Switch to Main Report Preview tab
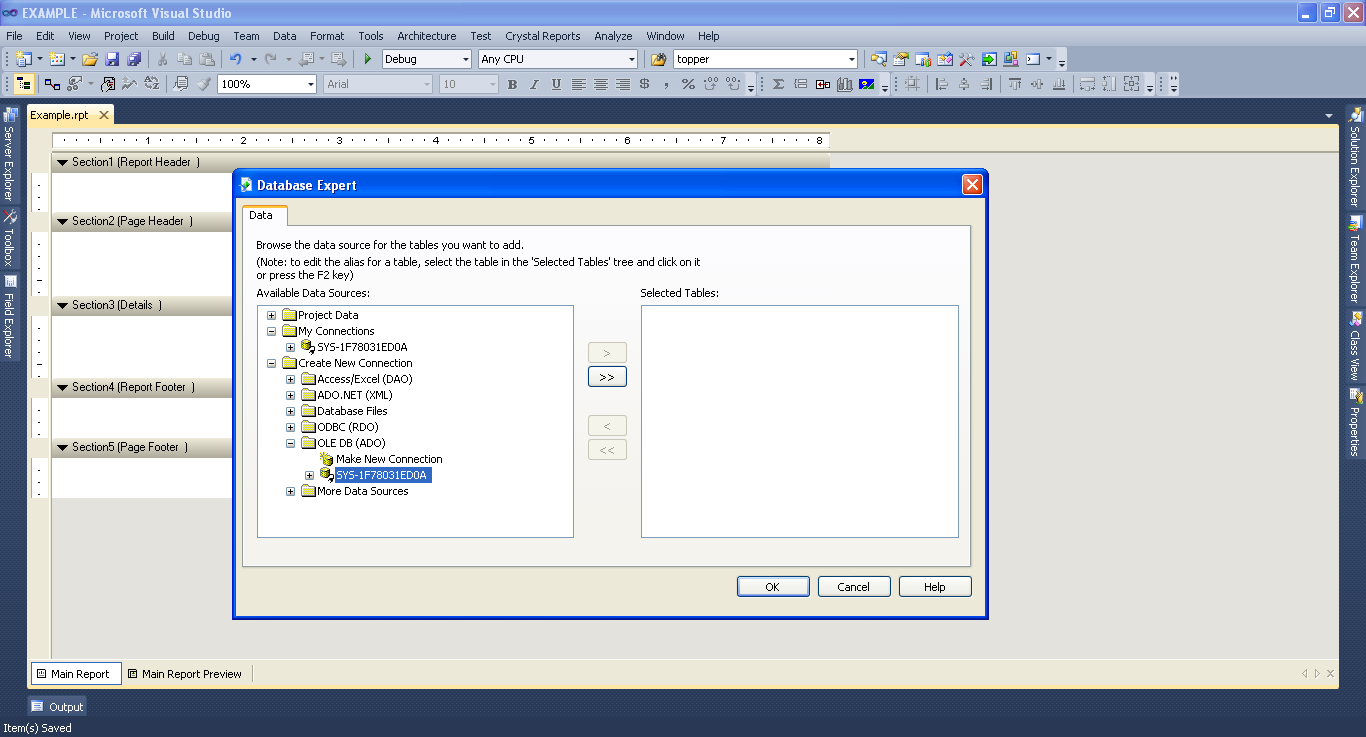1366x737 pixels. tap(186, 673)
